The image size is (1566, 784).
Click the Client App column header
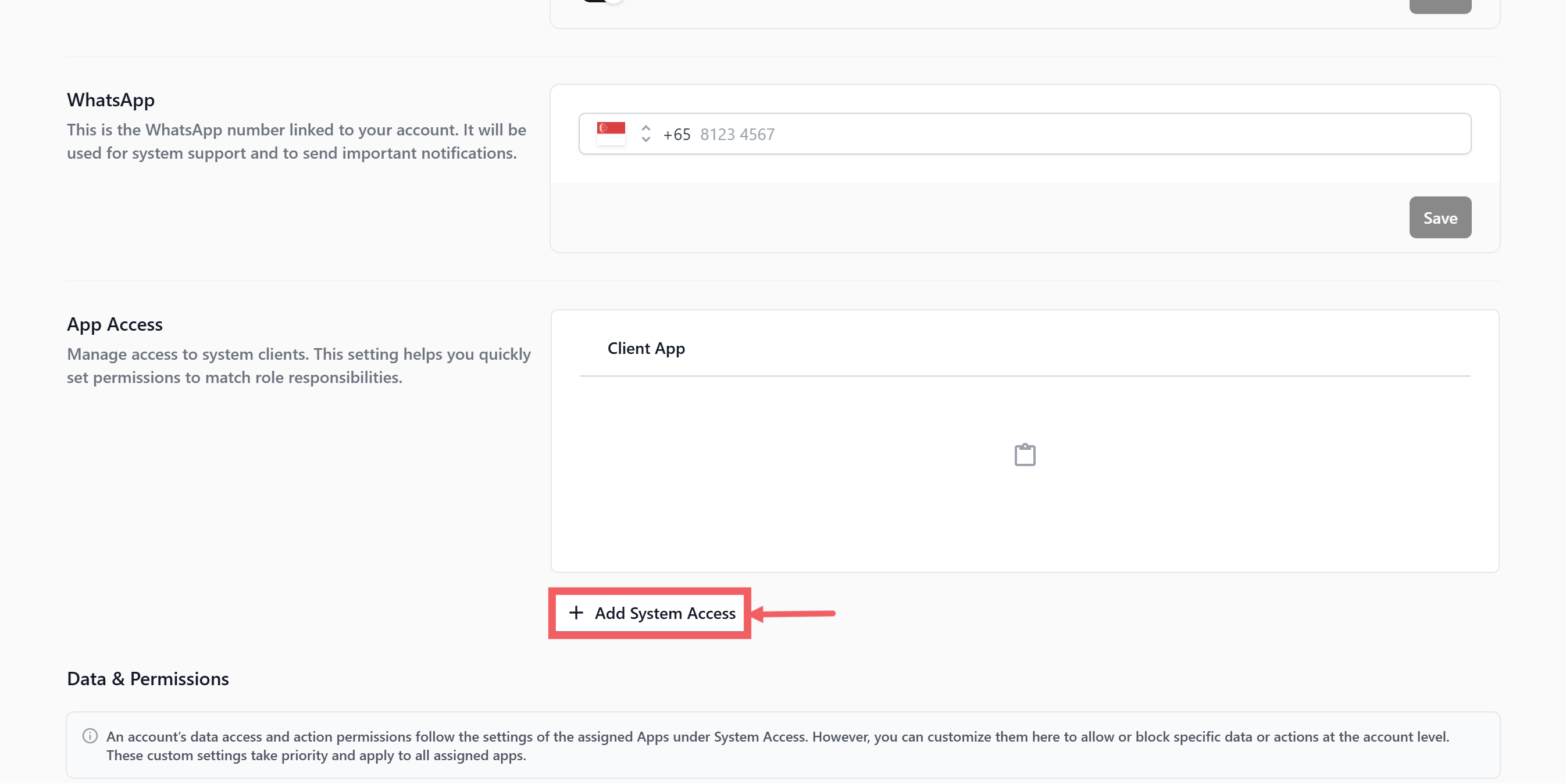coord(645,348)
